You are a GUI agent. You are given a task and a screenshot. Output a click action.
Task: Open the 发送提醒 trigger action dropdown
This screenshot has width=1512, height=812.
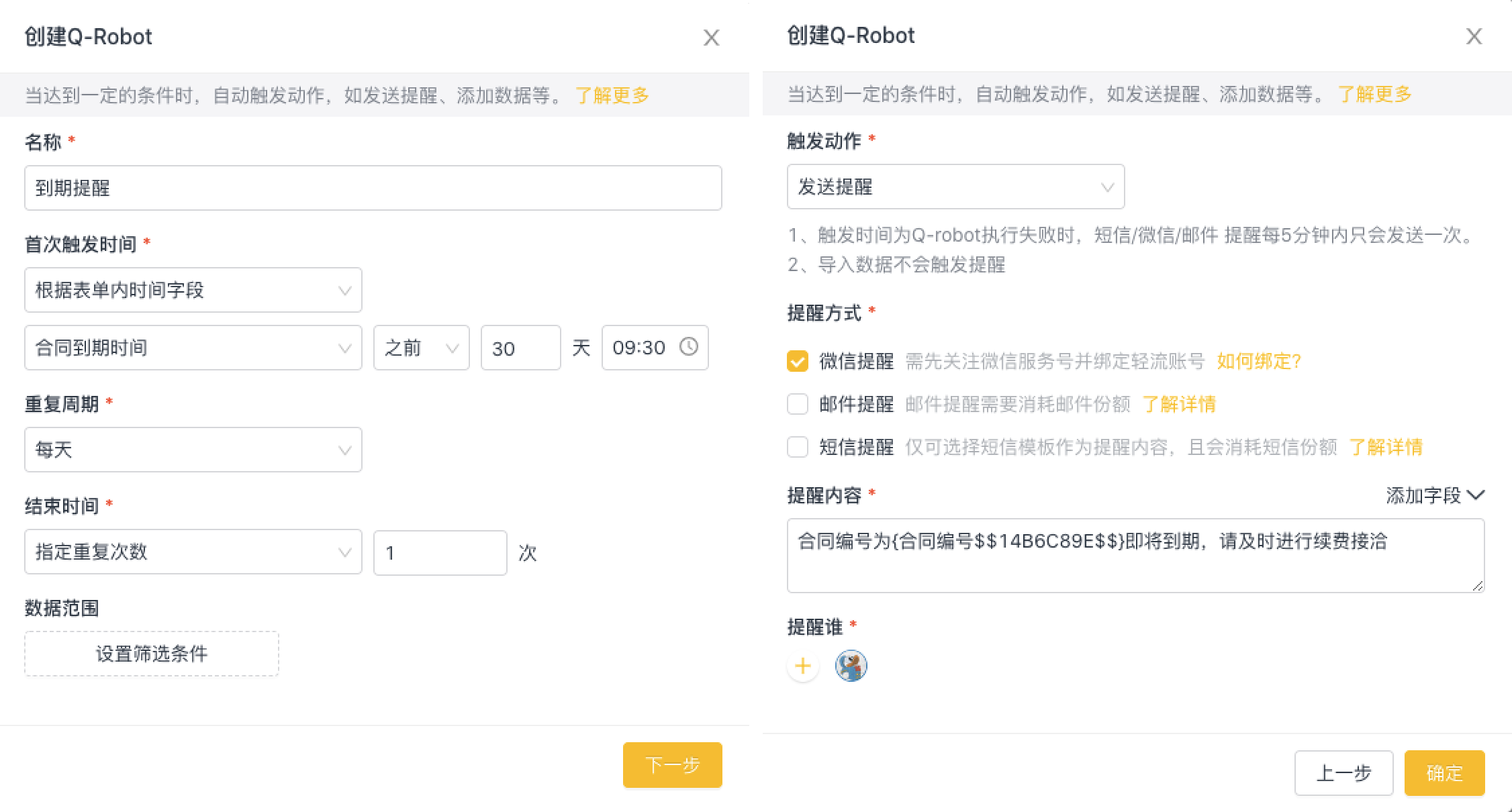click(955, 187)
